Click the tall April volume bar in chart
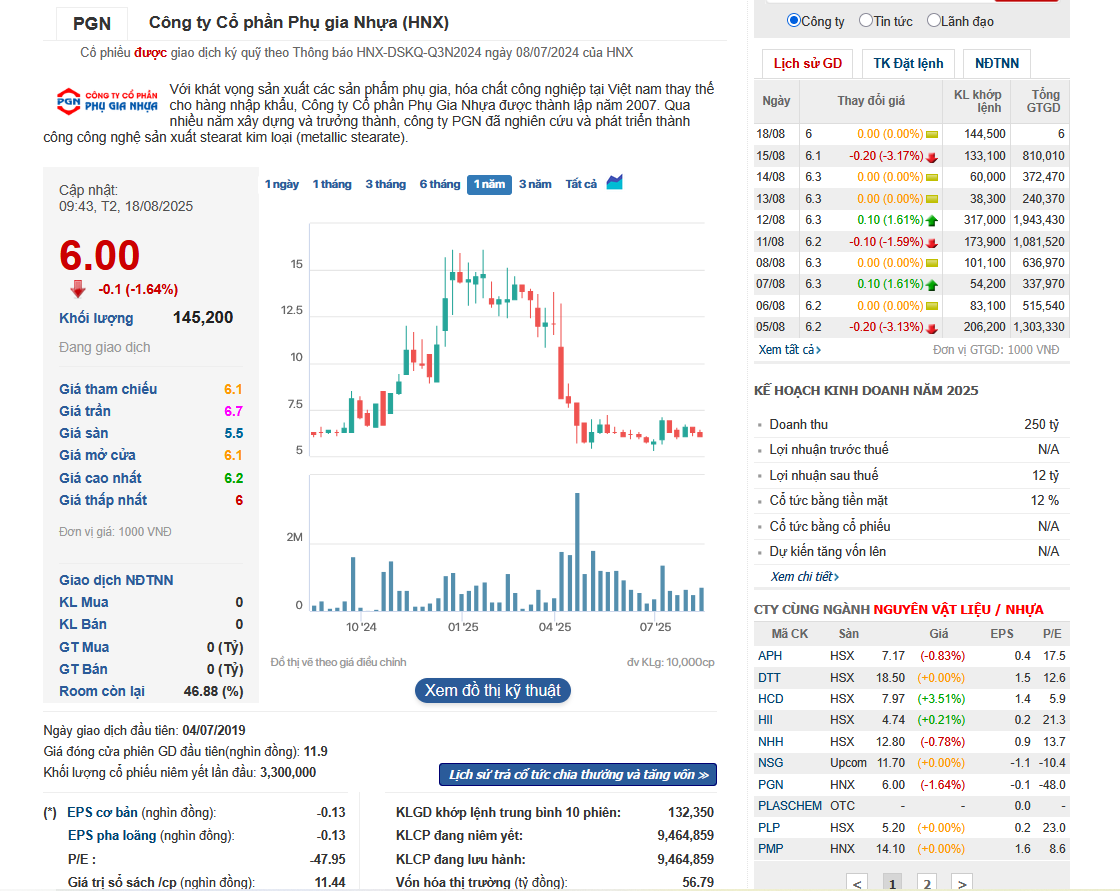 [x=577, y=552]
